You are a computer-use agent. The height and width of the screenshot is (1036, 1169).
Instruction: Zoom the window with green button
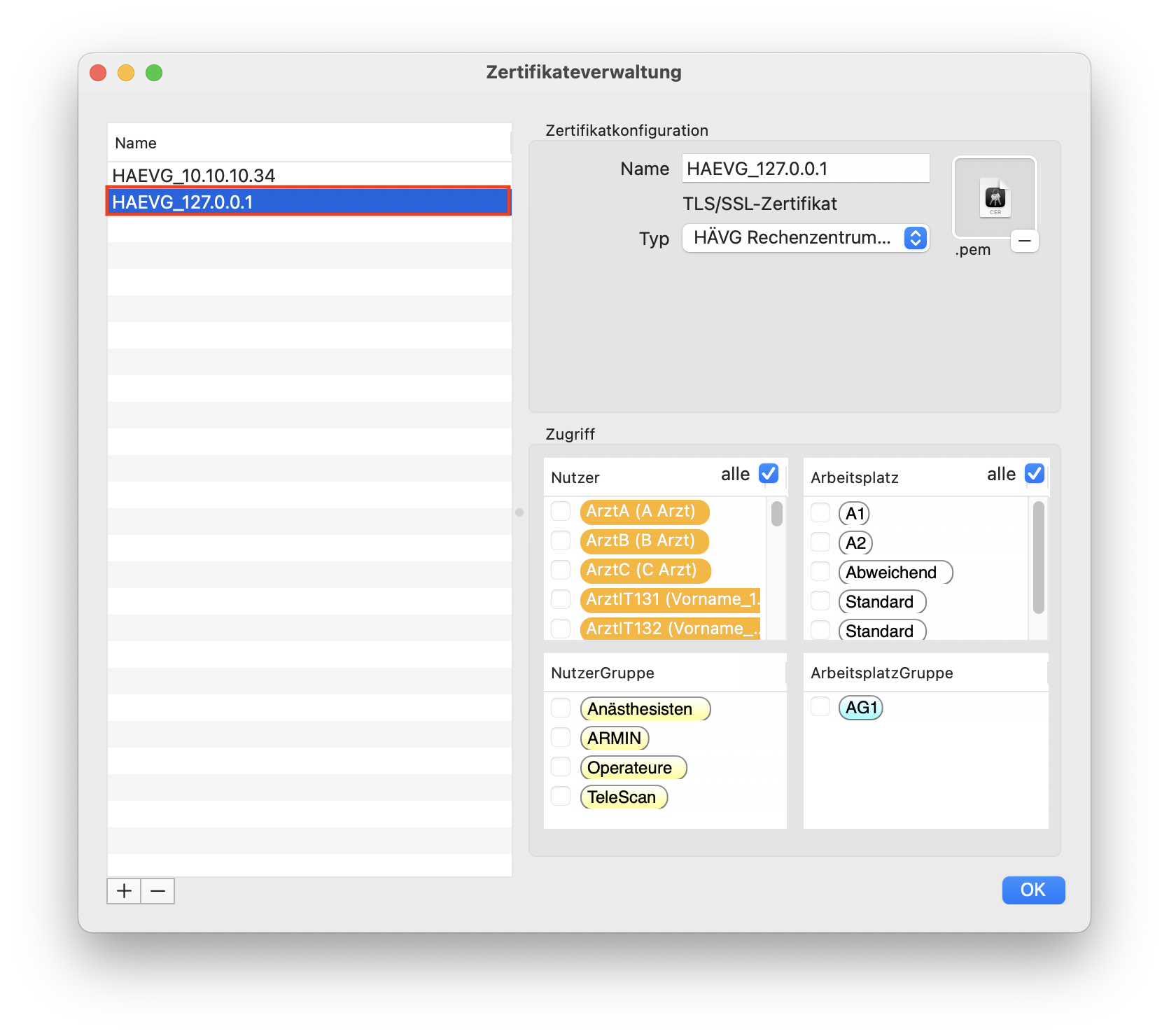point(154,73)
